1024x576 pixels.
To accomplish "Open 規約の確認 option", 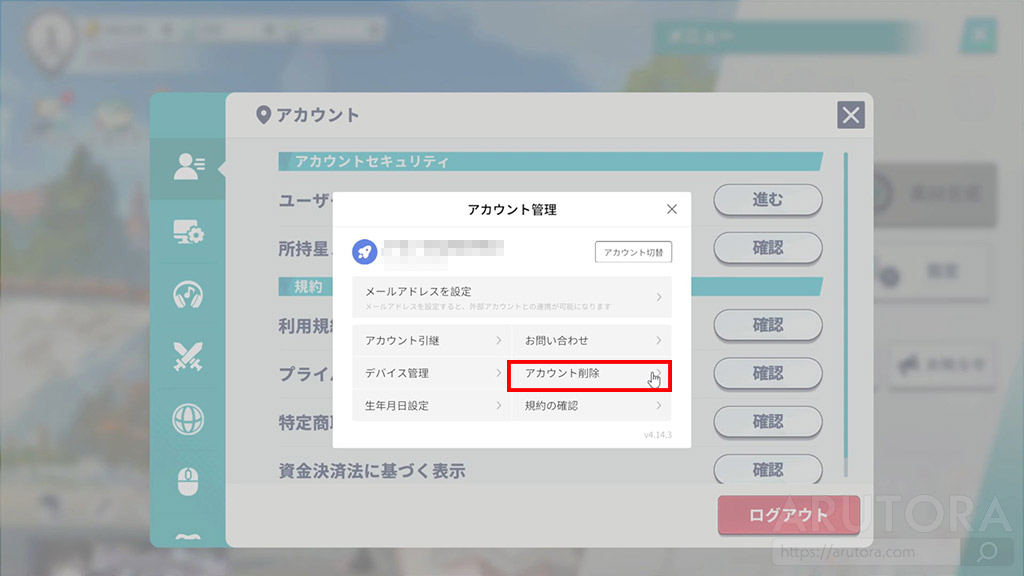I will point(591,406).
